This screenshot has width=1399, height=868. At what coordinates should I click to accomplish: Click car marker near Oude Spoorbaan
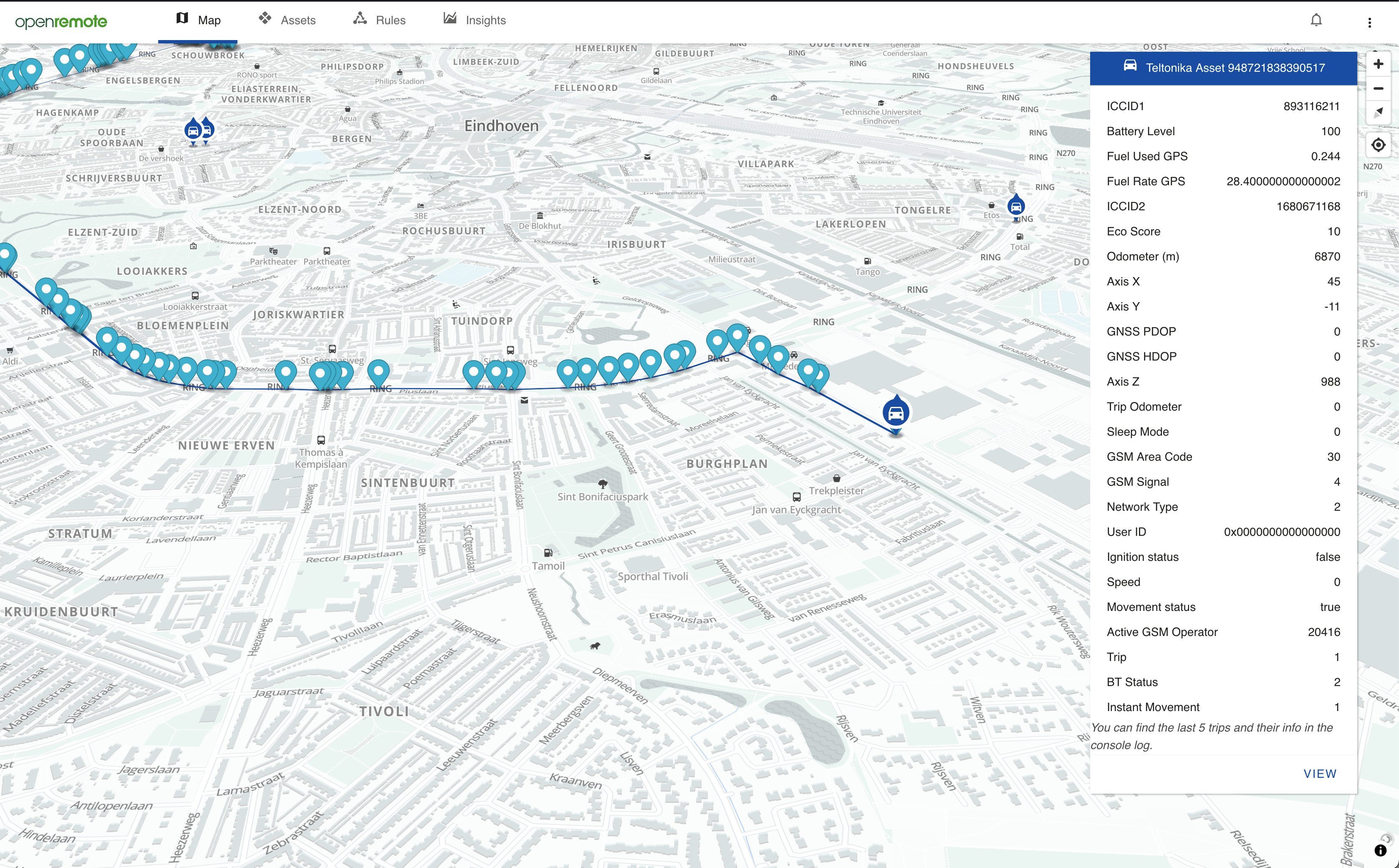(x=194, y=131)
